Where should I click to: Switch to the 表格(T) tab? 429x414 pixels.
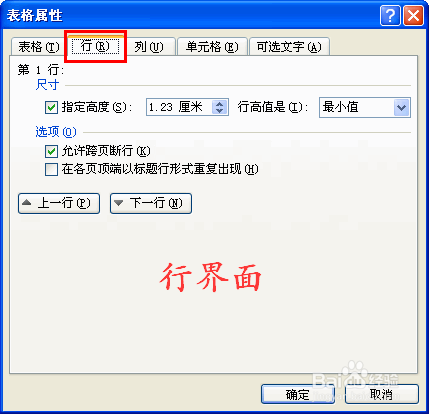[38, 47]
